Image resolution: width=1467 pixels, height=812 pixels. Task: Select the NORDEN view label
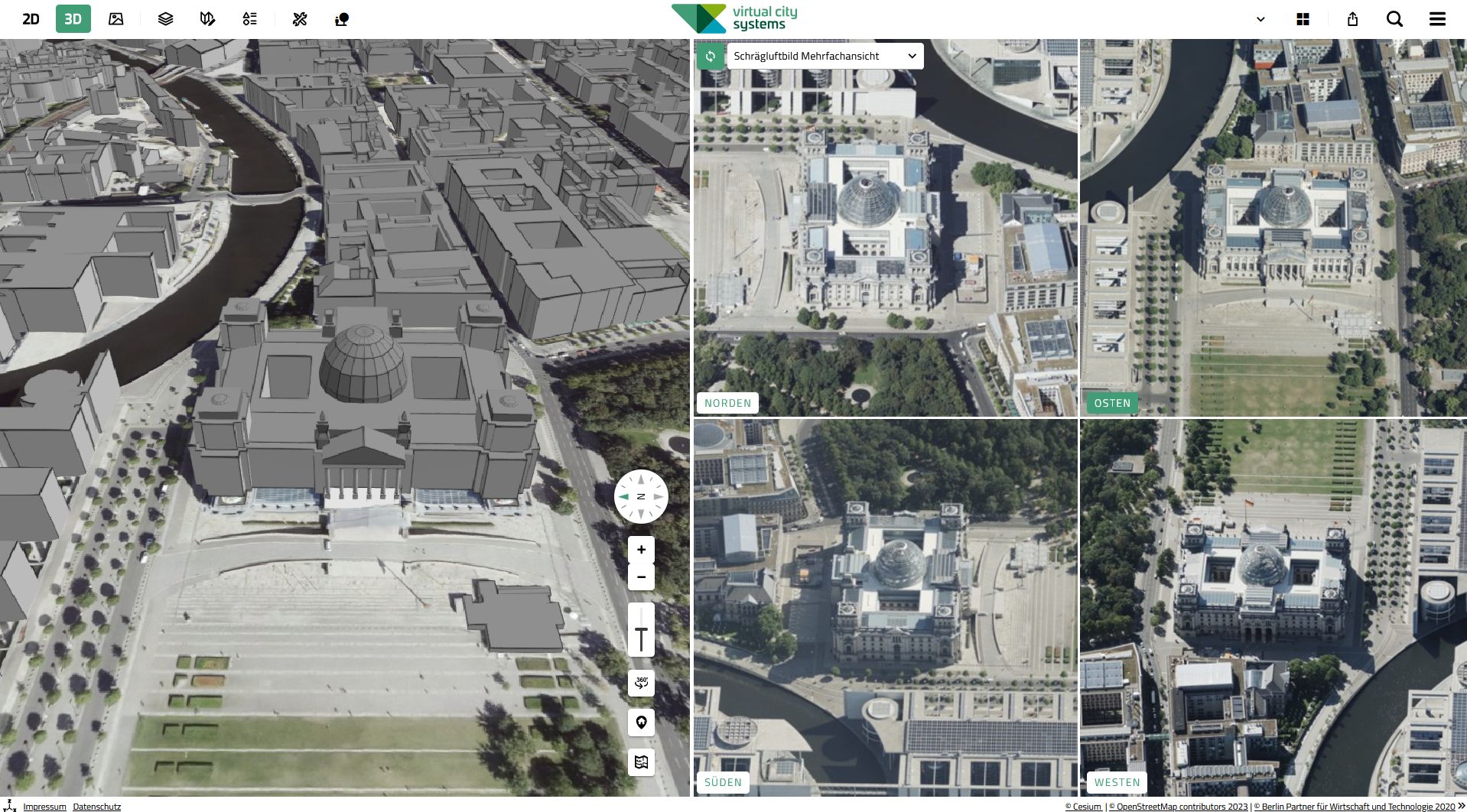(727, 403)
